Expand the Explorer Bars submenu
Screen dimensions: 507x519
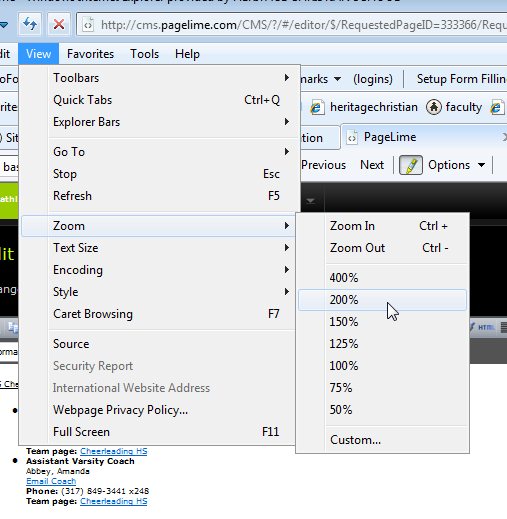pos(287,122)
